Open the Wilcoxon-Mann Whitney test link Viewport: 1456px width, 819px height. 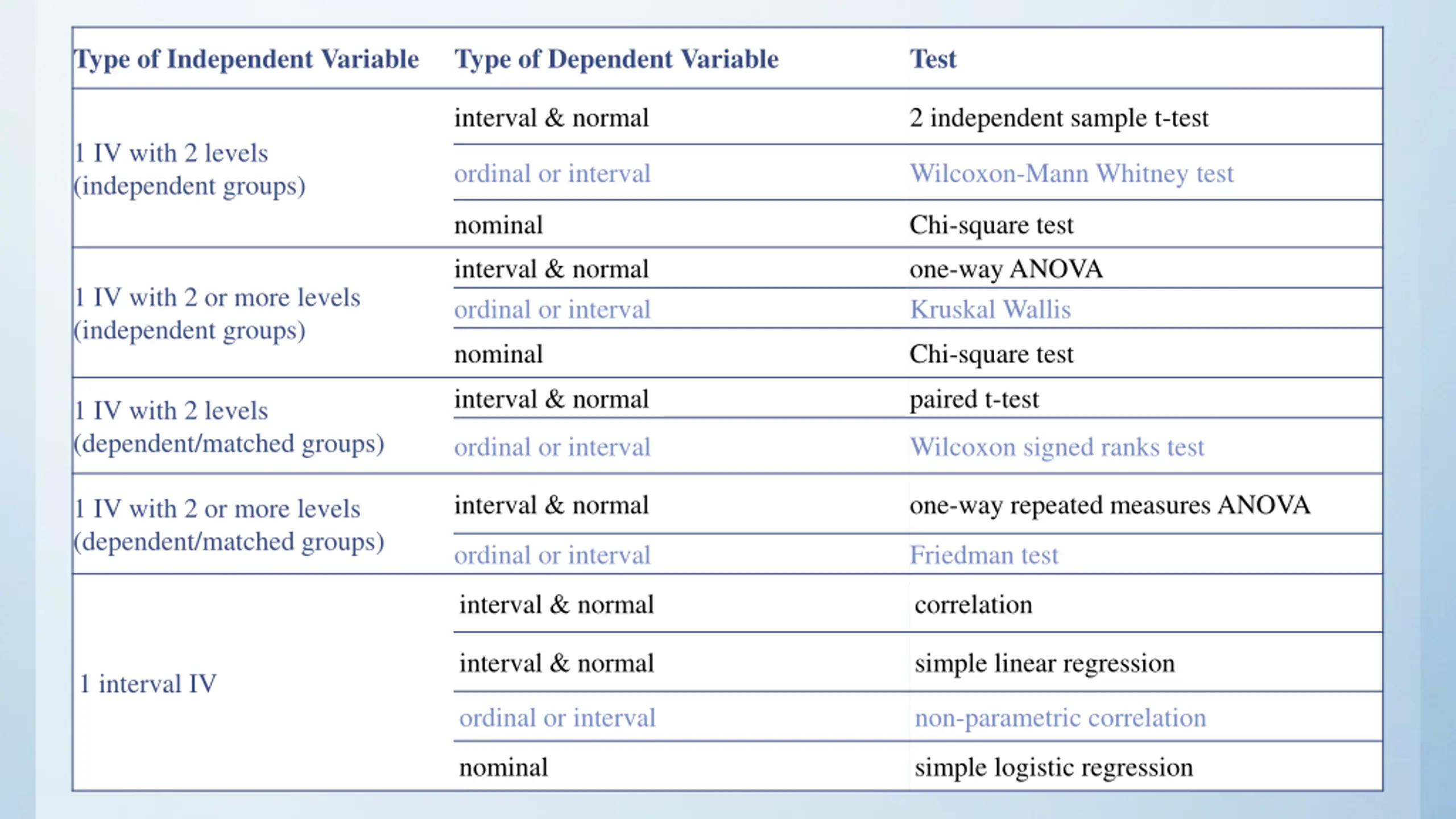1072,173
